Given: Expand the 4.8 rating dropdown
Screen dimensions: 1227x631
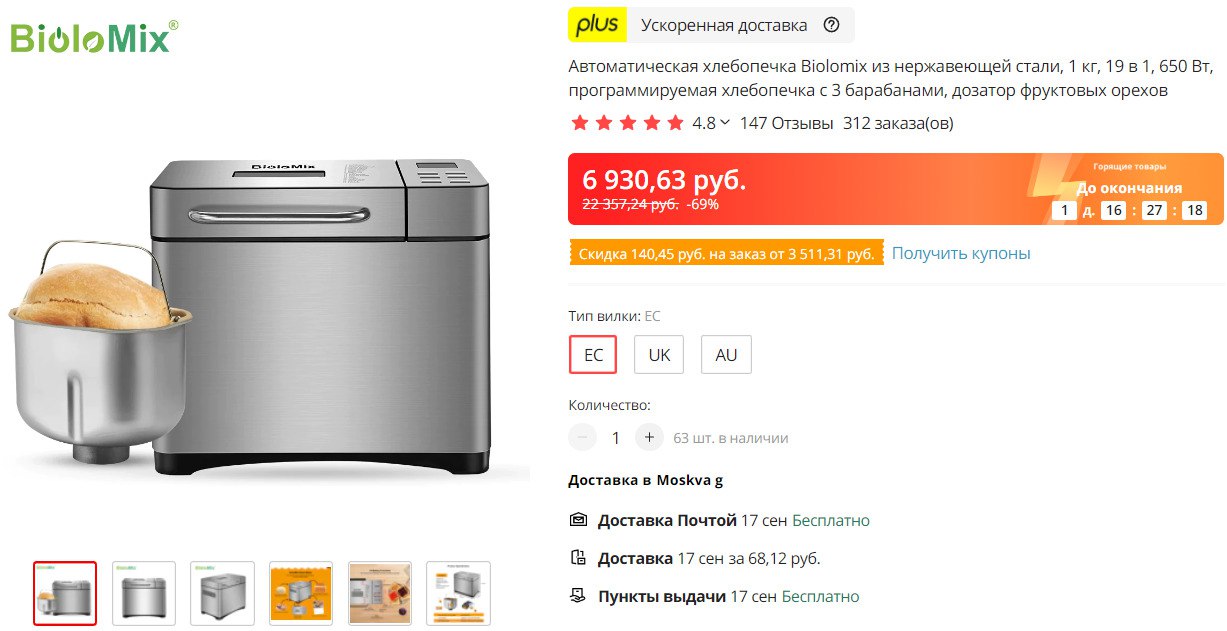Looking at the screenshot, I should tap(725, 123).
